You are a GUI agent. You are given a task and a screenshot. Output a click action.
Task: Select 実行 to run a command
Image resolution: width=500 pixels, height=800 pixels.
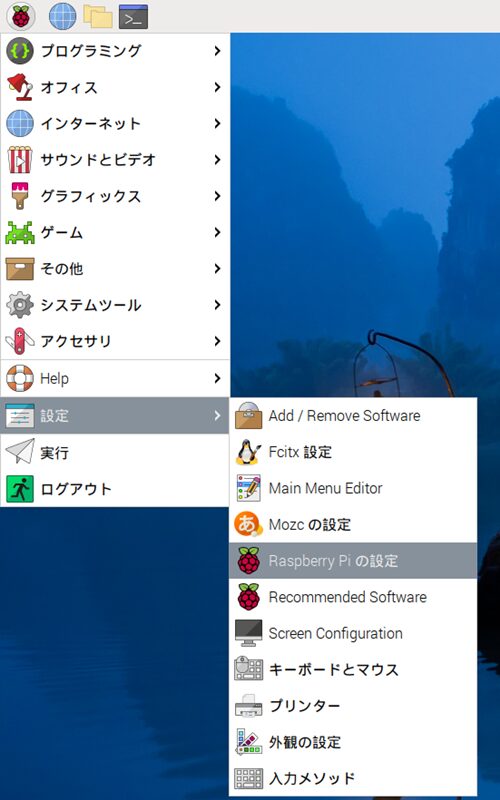[115, 452]
